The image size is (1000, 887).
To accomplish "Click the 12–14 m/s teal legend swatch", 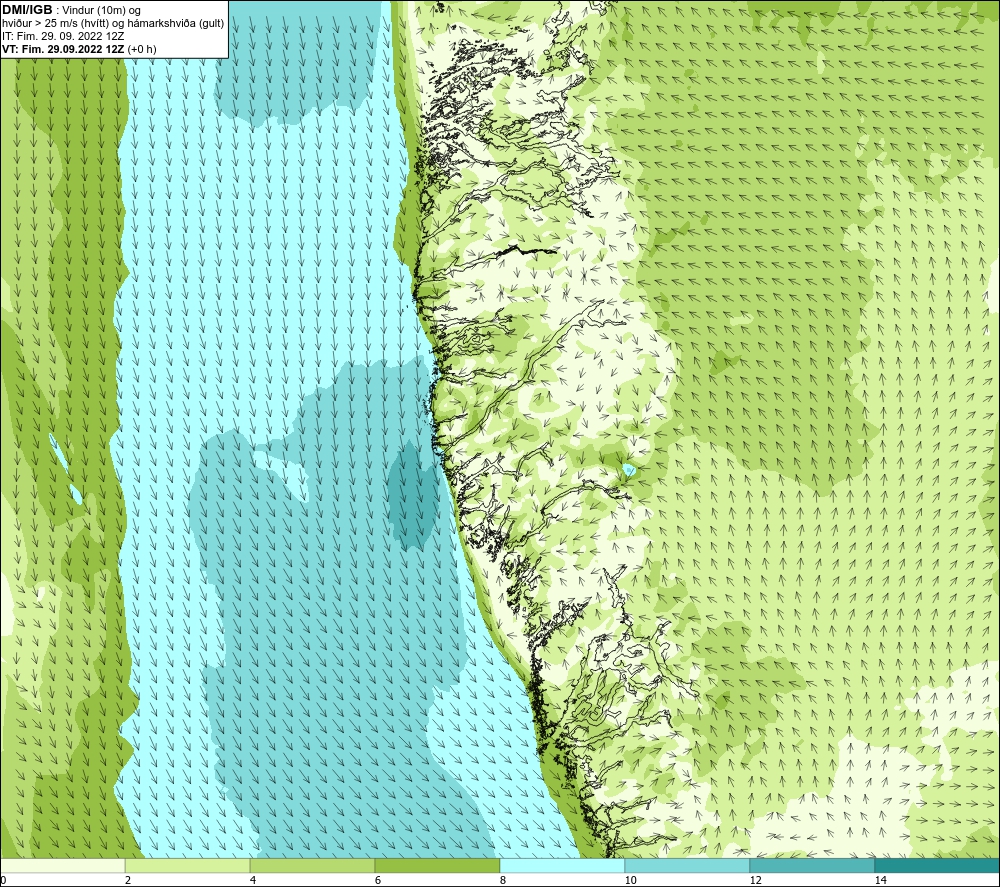I will coord(812,865).
